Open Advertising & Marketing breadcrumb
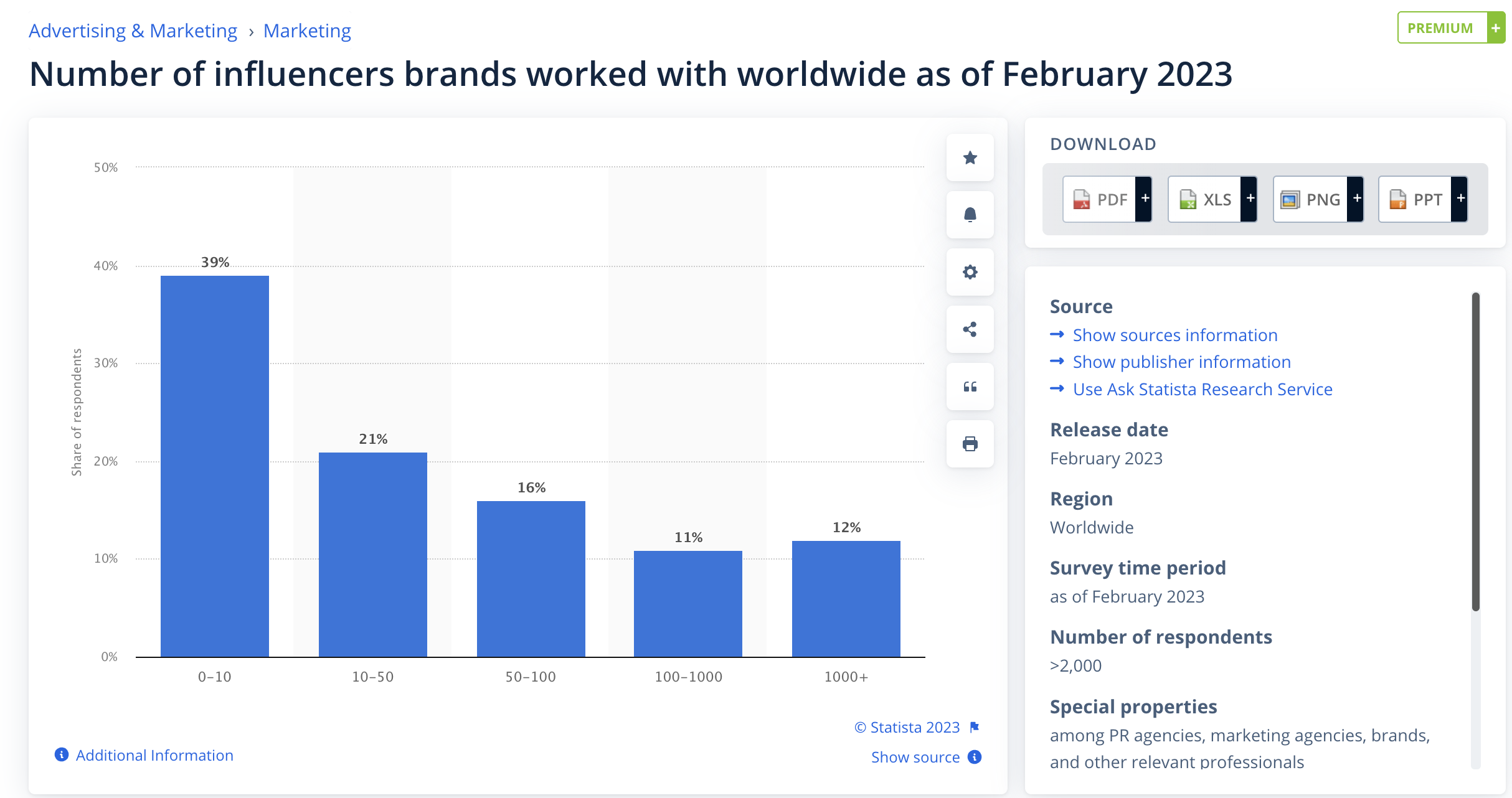The image size is (1512, 798). (x=133, y=31)
